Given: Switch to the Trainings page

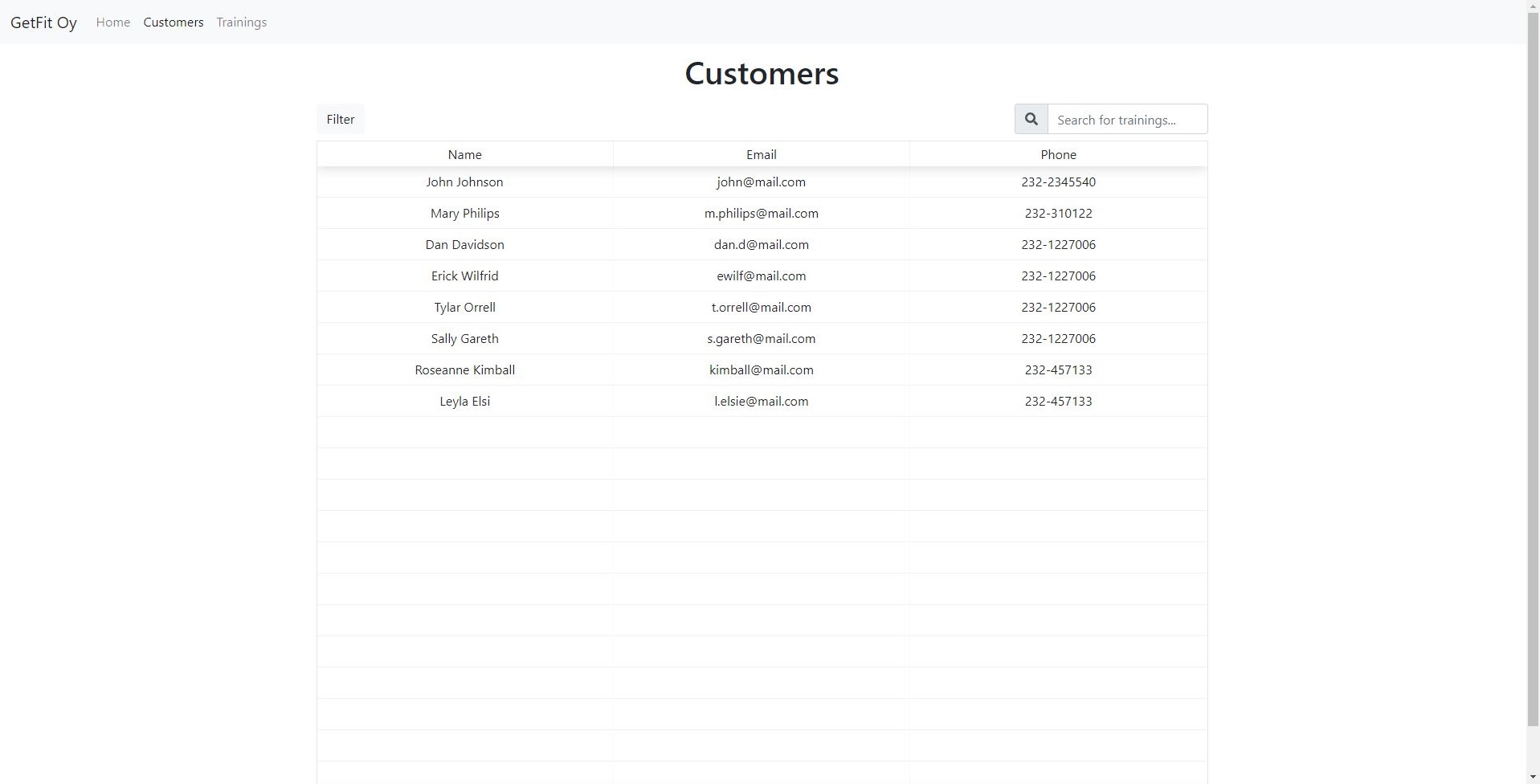Looking at the screenshot, I should [242, 22].
